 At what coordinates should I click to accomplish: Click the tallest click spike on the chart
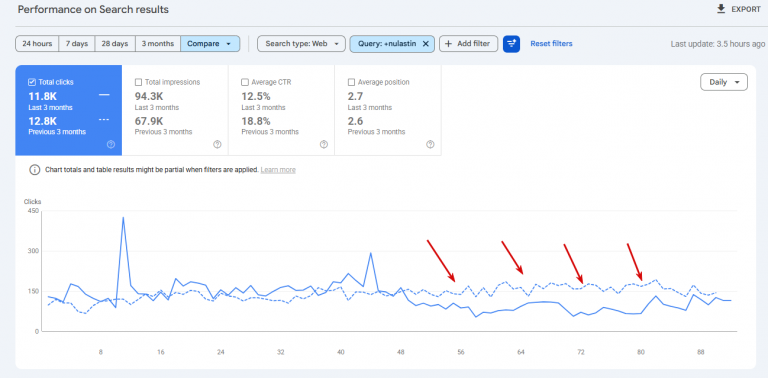click(x=123, y=217)
